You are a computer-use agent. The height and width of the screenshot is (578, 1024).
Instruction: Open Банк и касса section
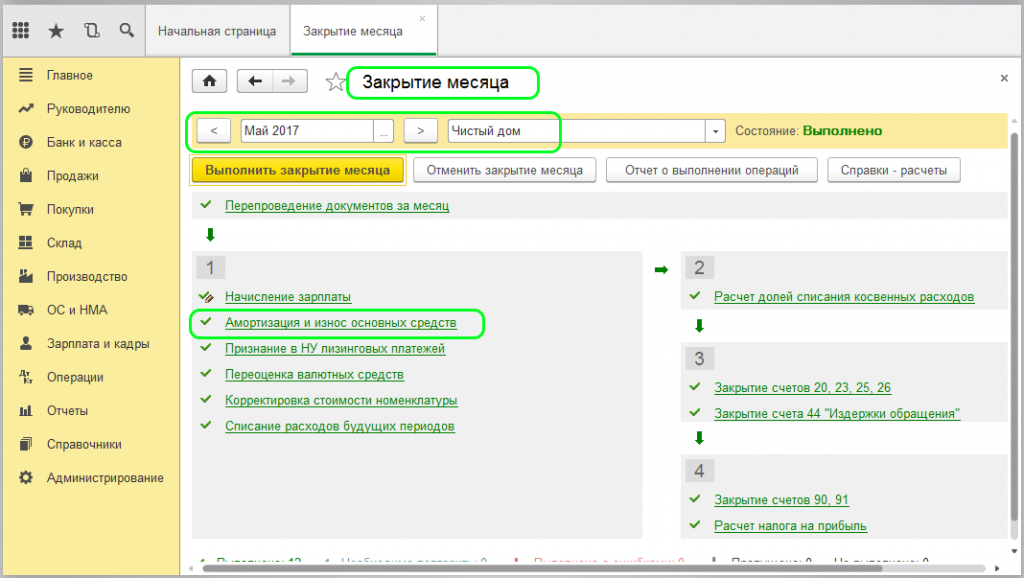tap(83, 143)
